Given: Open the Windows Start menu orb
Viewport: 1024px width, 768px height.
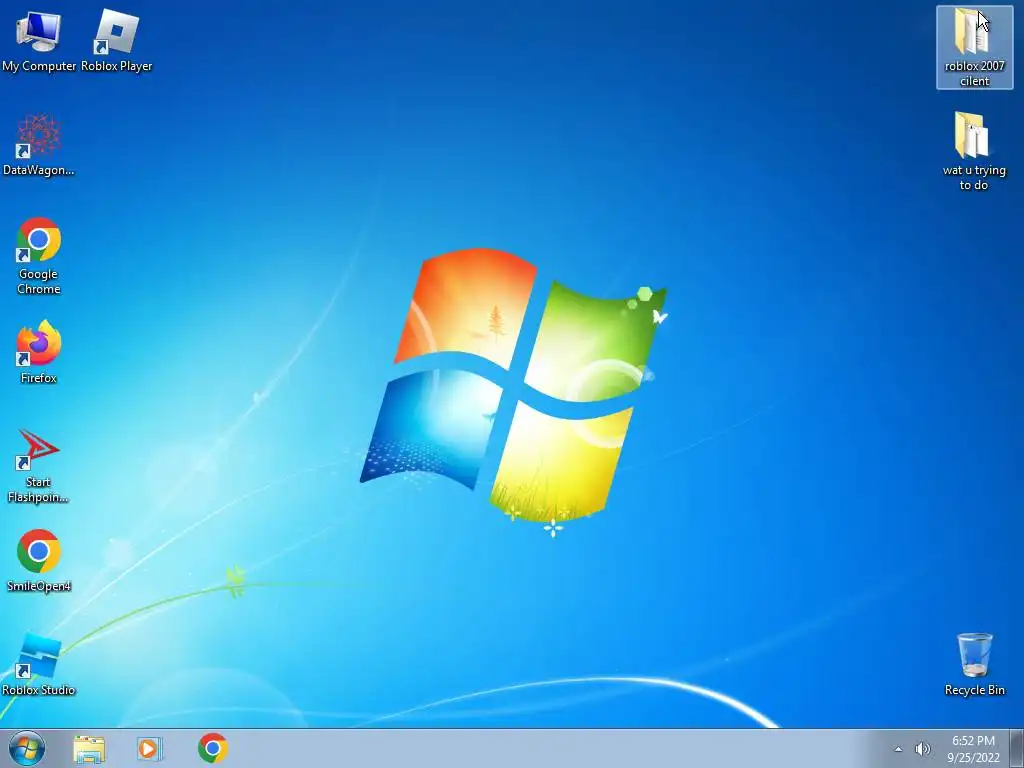Looking at the screenshot, I should pos(27,748).
